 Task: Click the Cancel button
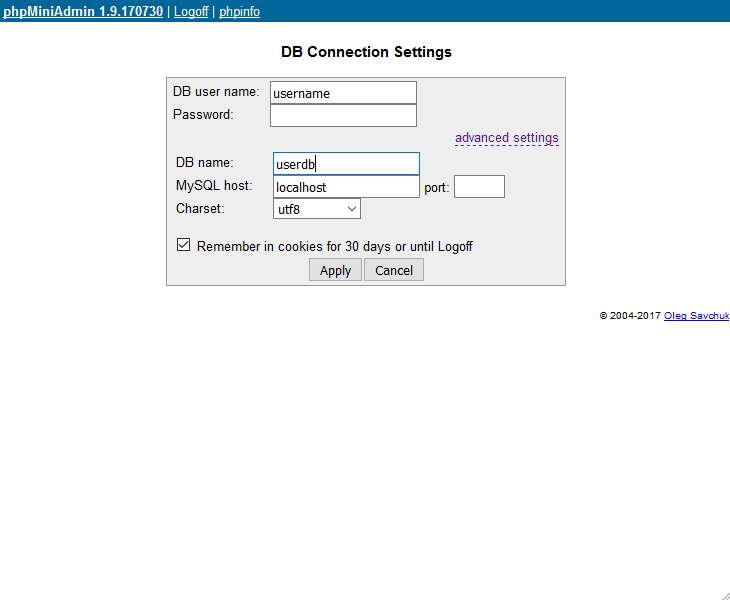pyautogui.click(x=394, y=270)
